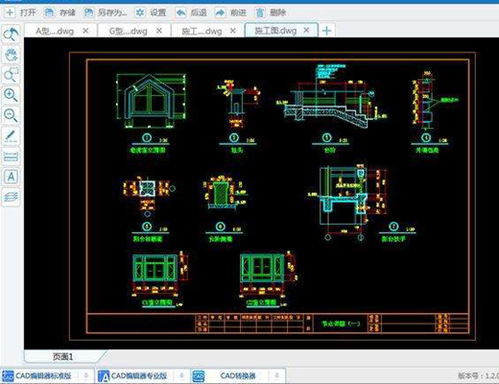Select the line drawing pencil tool

click(11, 136)
